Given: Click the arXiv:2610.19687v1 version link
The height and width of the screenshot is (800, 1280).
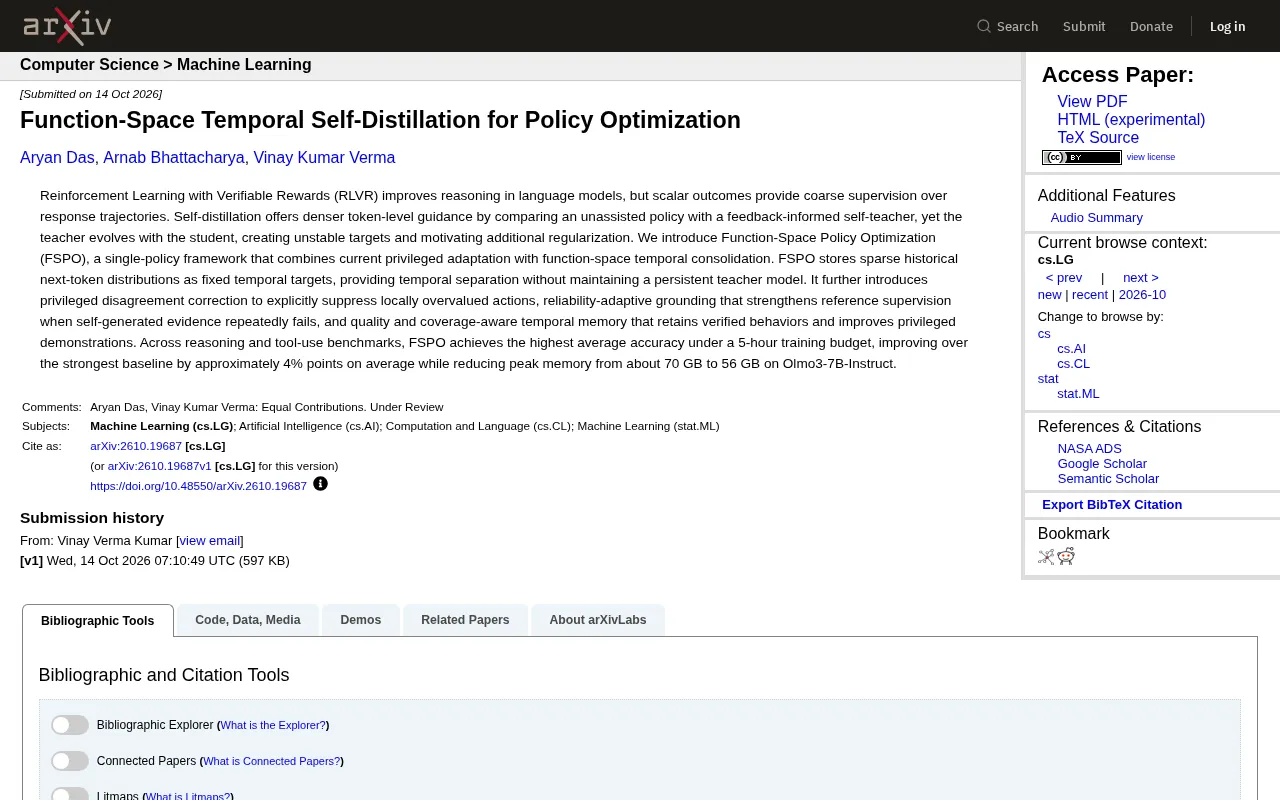Looking at the screenshot, I should (160, 466).
